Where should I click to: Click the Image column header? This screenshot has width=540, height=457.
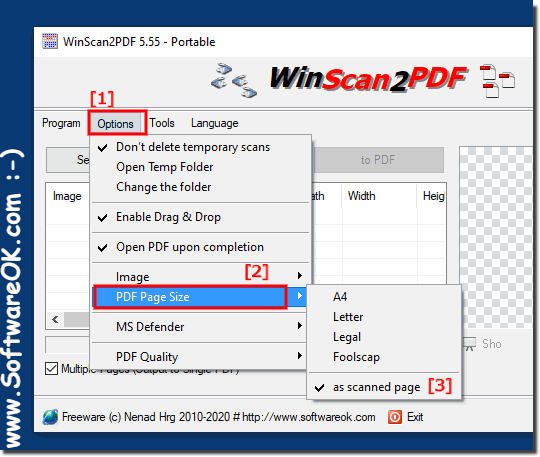click(x=68, y=196)
